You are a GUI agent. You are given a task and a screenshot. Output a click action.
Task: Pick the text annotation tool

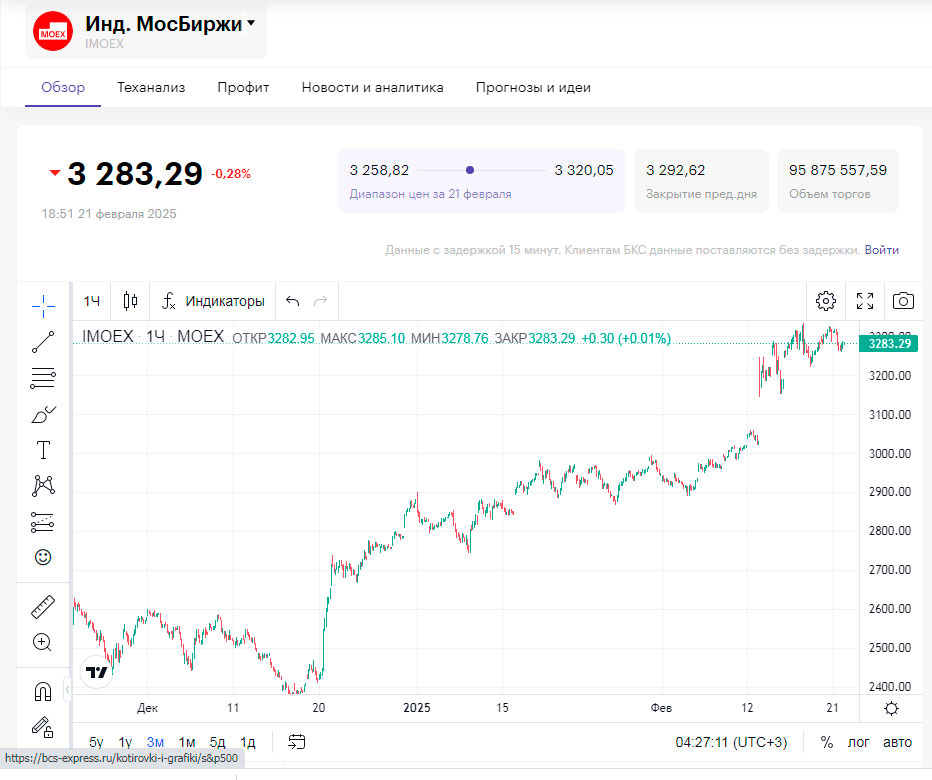pyautogui.click(x=43, y=450)
